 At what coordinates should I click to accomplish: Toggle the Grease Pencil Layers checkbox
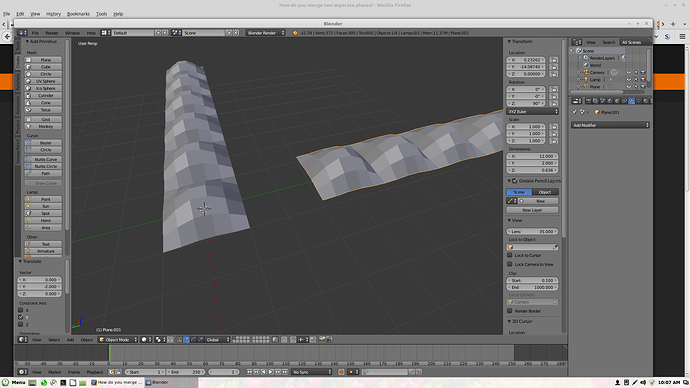(x=515, y=181)
